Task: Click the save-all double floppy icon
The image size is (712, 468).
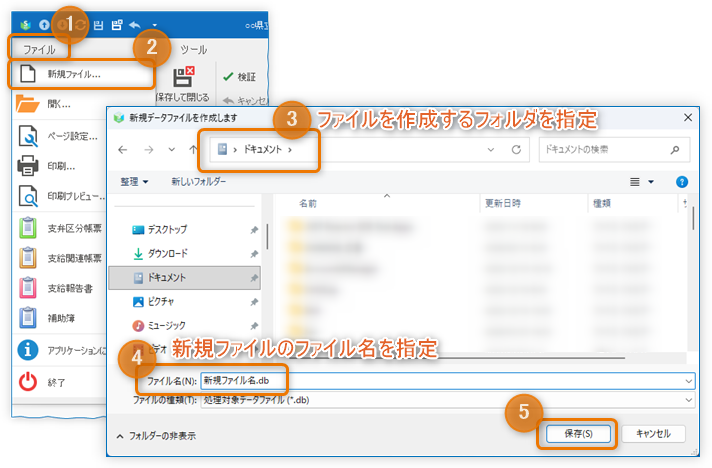Action: point(117,25)
